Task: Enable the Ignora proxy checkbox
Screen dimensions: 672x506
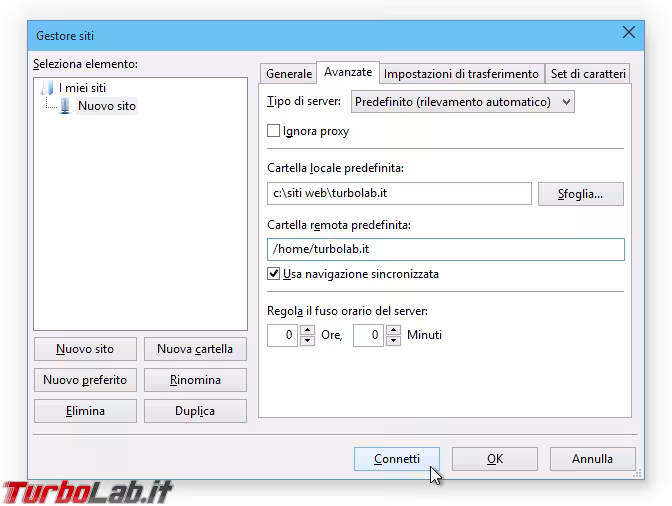Action: coord(274,131)
